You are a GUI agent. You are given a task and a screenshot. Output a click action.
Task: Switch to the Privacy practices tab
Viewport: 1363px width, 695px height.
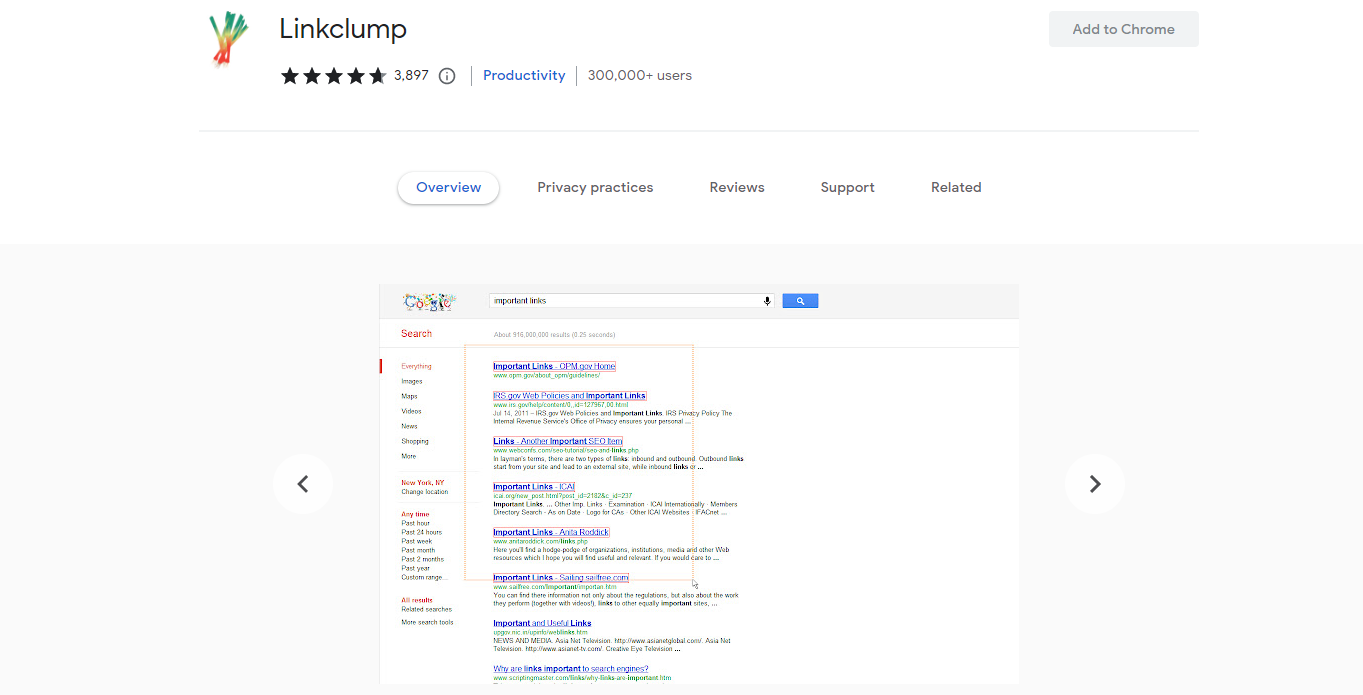coord(595,187)
